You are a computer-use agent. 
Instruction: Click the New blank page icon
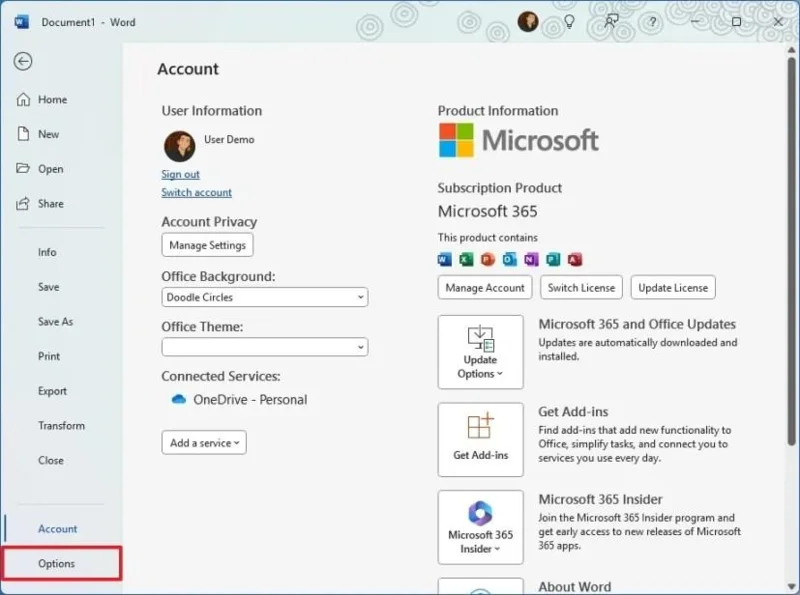point(23,134)
